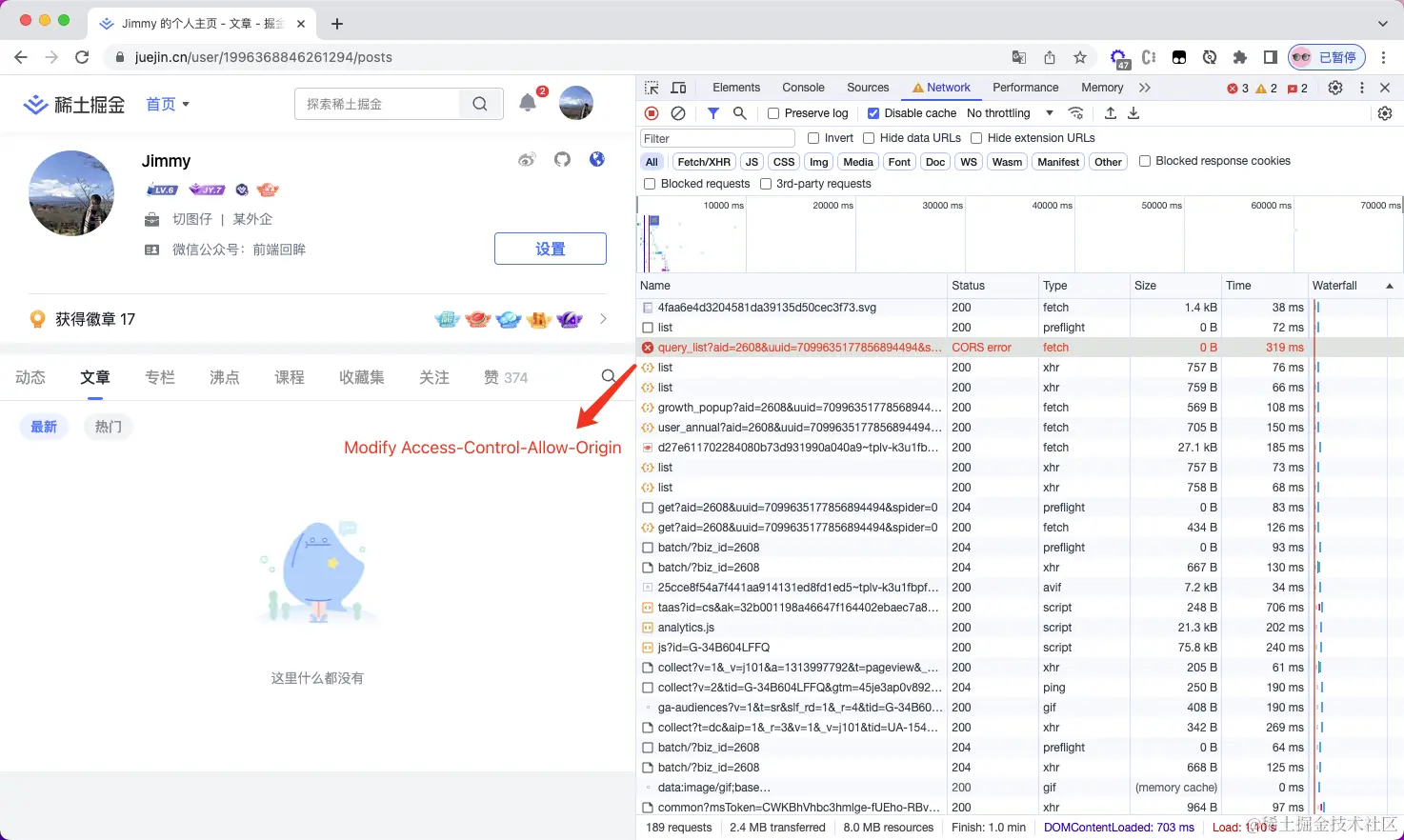
Task: Switch to the Elements tab
Action: (736, 88)
